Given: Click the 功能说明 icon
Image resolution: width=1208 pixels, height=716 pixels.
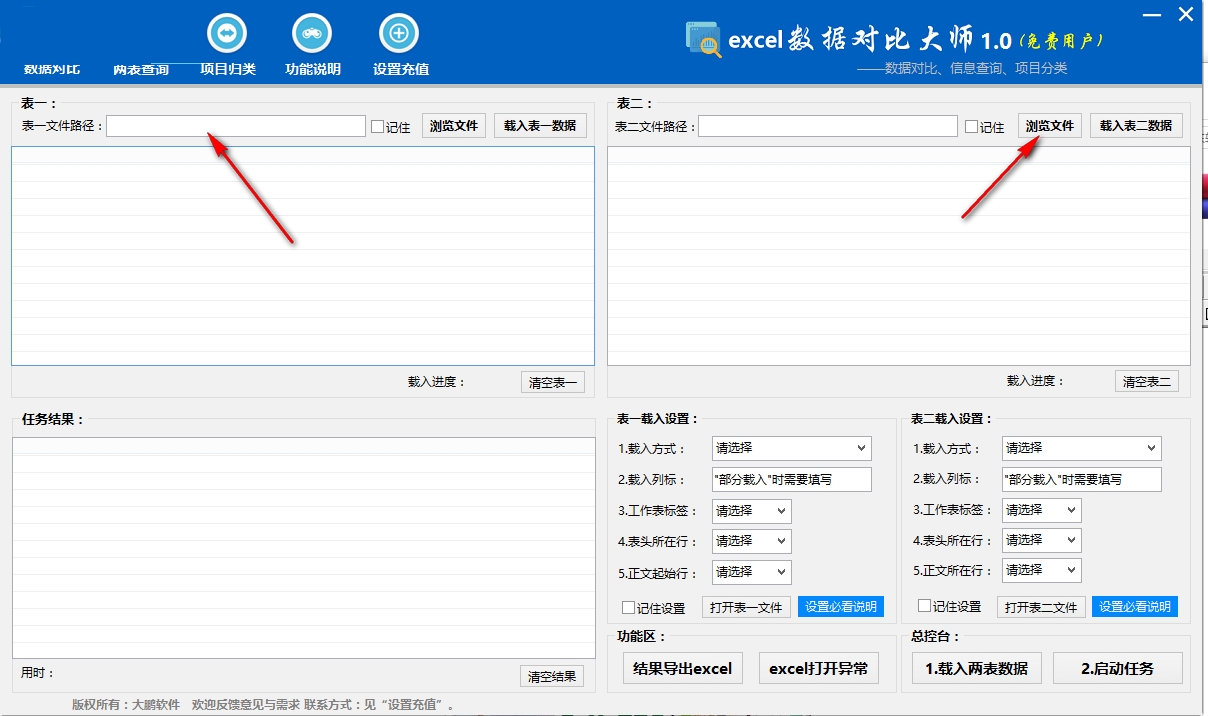Looking at the screenshot, I should pos(312,34).
